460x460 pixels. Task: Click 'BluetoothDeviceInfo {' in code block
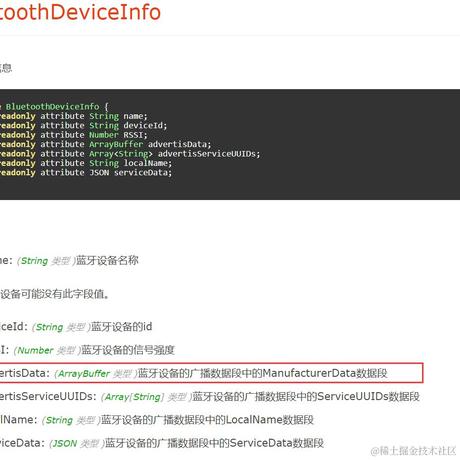pos(57,107)
